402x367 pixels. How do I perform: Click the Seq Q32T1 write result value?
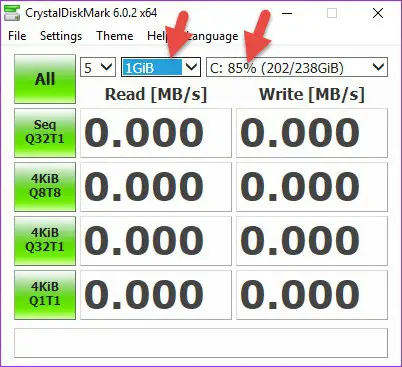click(312, 133)
